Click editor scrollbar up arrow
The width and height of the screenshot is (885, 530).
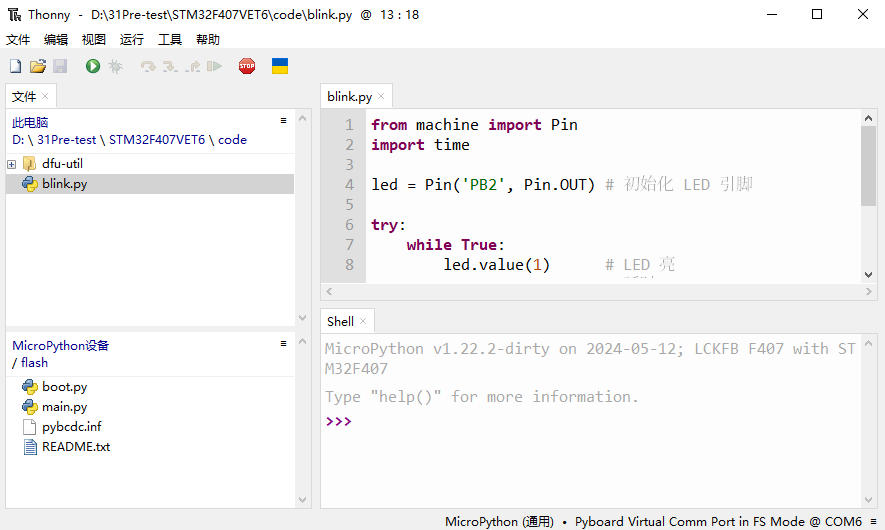click(x=868, y=118)
